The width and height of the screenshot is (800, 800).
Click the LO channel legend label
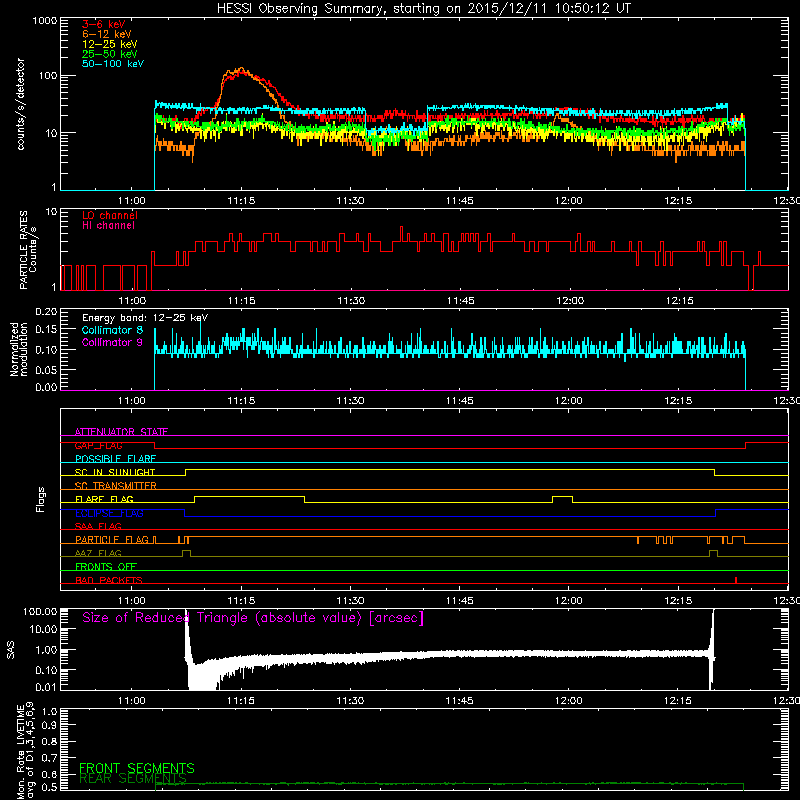110,215
